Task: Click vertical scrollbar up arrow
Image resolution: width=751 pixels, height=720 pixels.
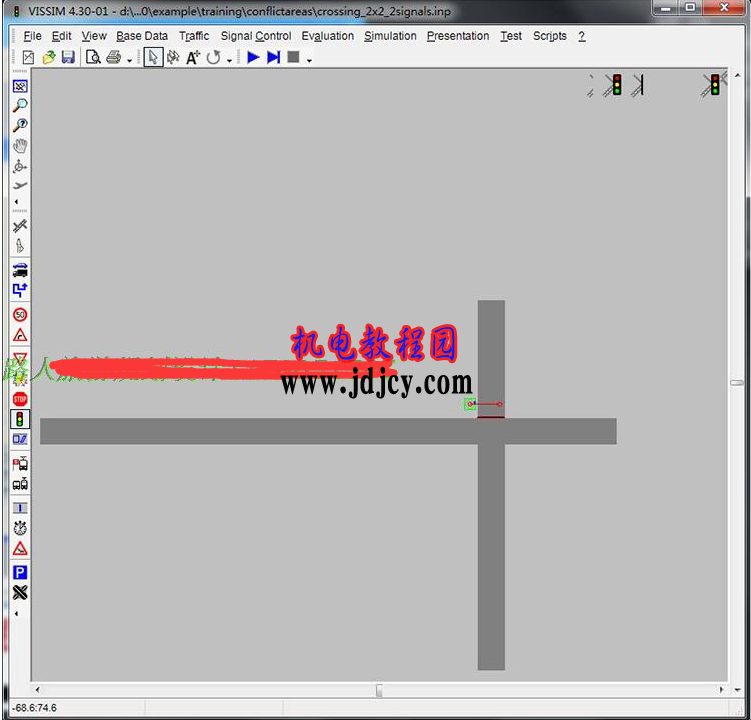Action: pos(737,75)
